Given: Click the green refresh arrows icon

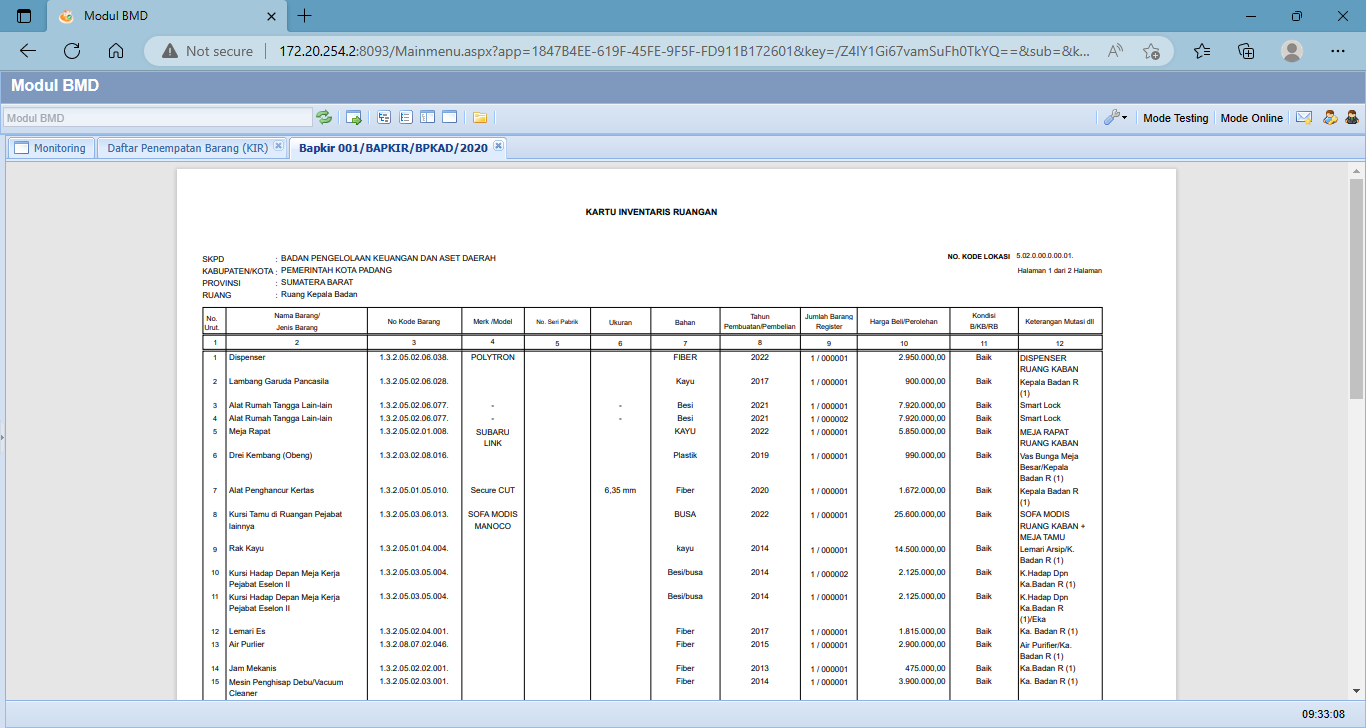Looking at the screenshot, I should point(324,118).
